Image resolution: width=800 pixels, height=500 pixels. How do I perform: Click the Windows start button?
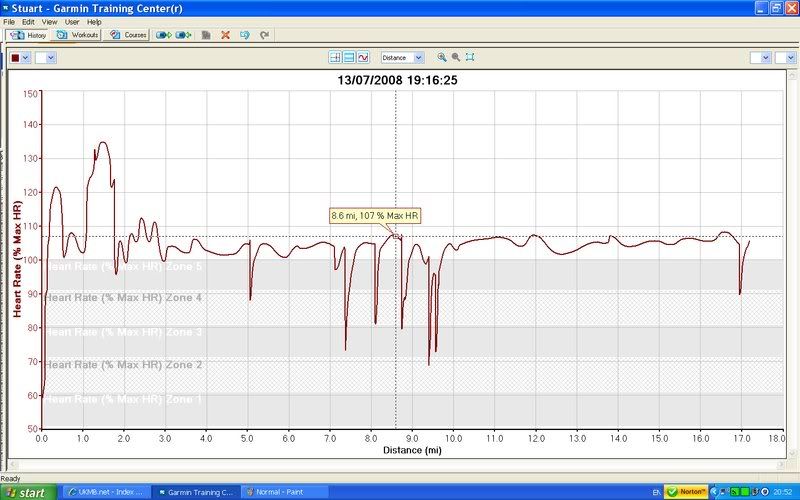click(28, 492)
